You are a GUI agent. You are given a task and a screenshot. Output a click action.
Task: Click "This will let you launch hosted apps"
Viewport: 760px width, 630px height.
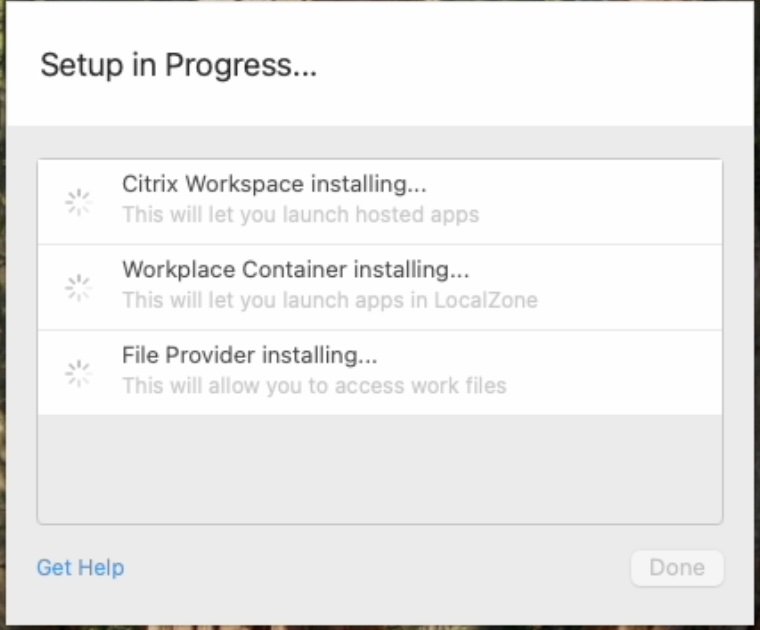(x=300, y=214)
